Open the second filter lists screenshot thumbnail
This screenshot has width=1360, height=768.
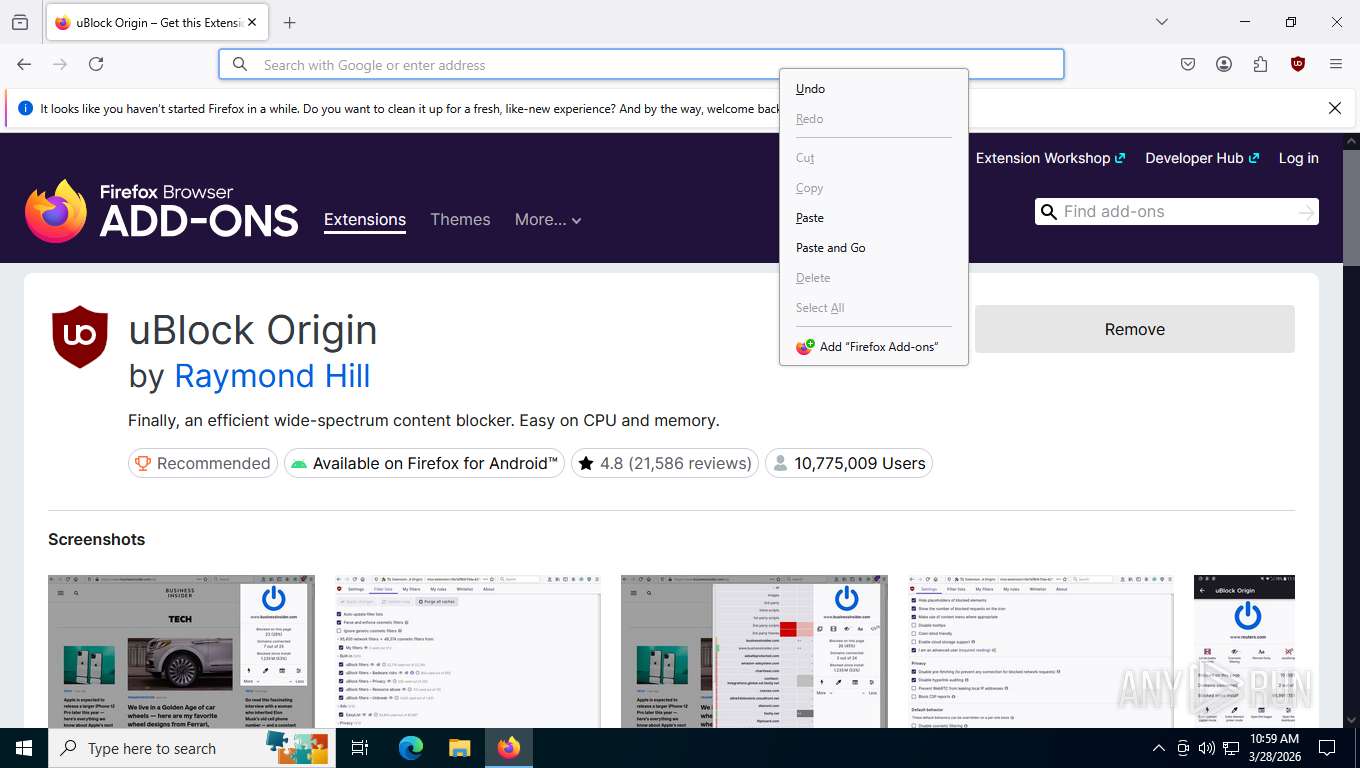[x=468, y=651]
